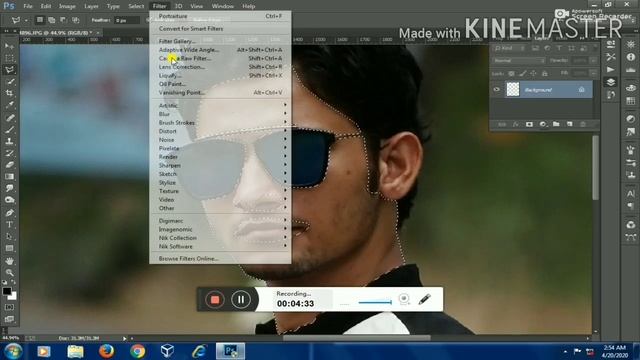This screenshot has width=640, height=360.
Task: Open Chrome from the taskbar
Action: point(138,351)
